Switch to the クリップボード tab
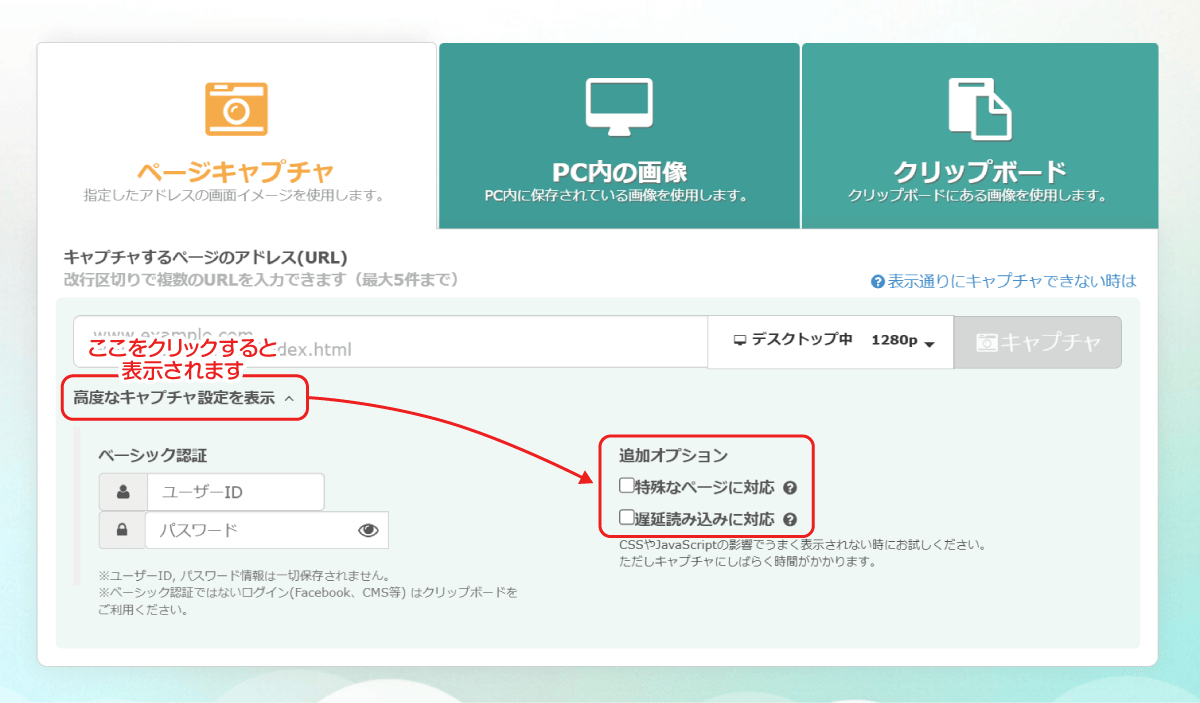Image resolution: width=1200 pixels, height=703 pixels. coord(980,160)
